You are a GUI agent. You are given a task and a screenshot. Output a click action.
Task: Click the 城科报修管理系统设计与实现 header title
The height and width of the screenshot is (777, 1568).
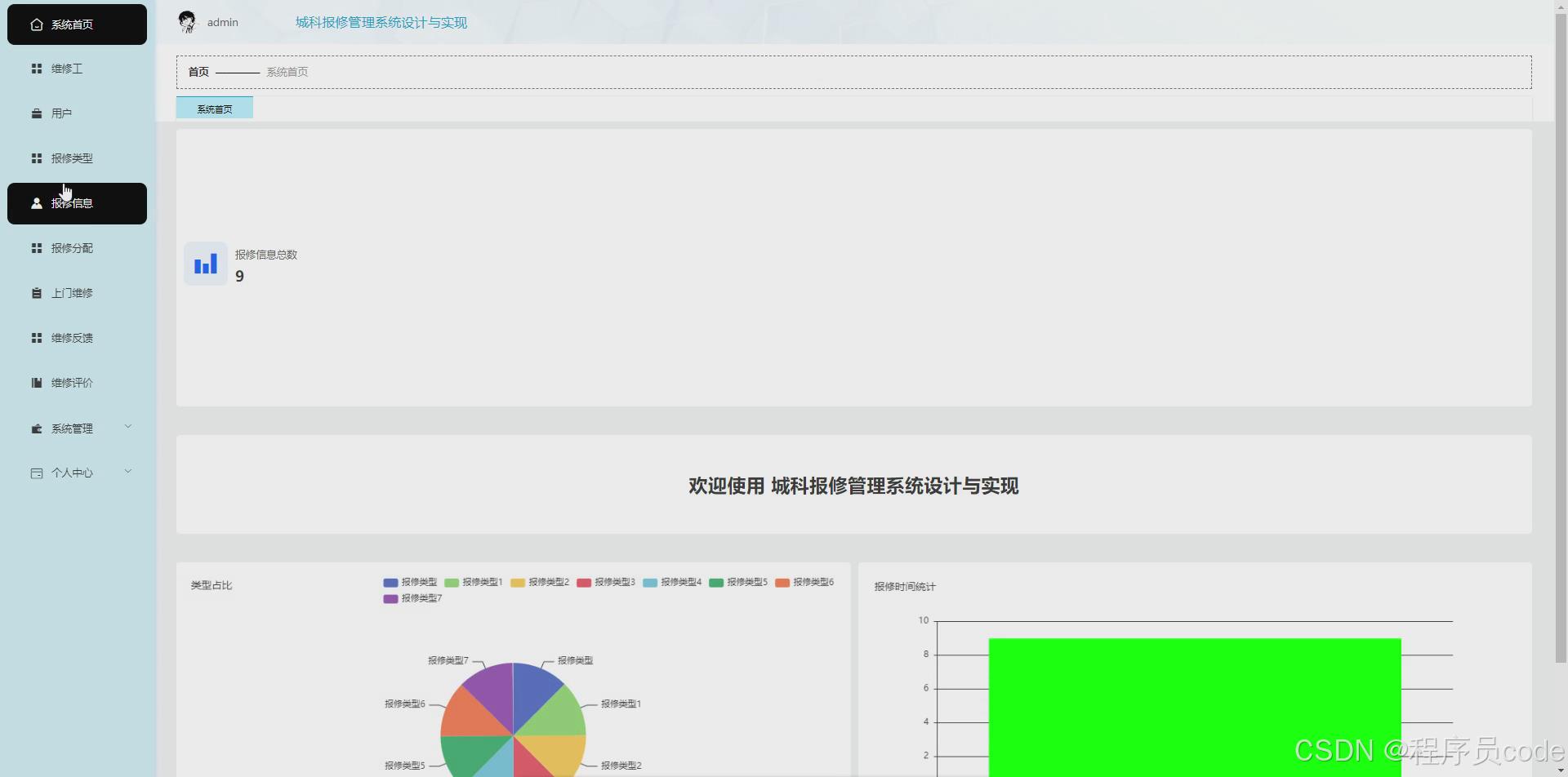(381, 22)
